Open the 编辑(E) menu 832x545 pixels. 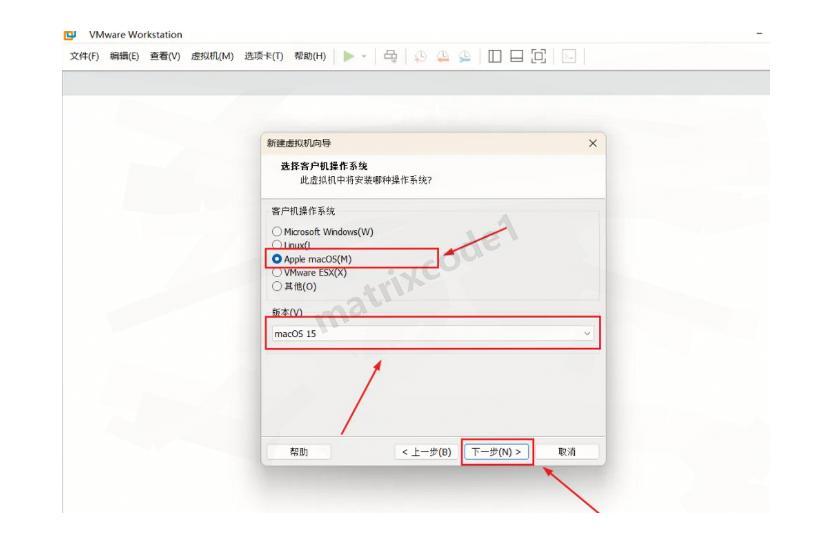click(x=124, y=56)
